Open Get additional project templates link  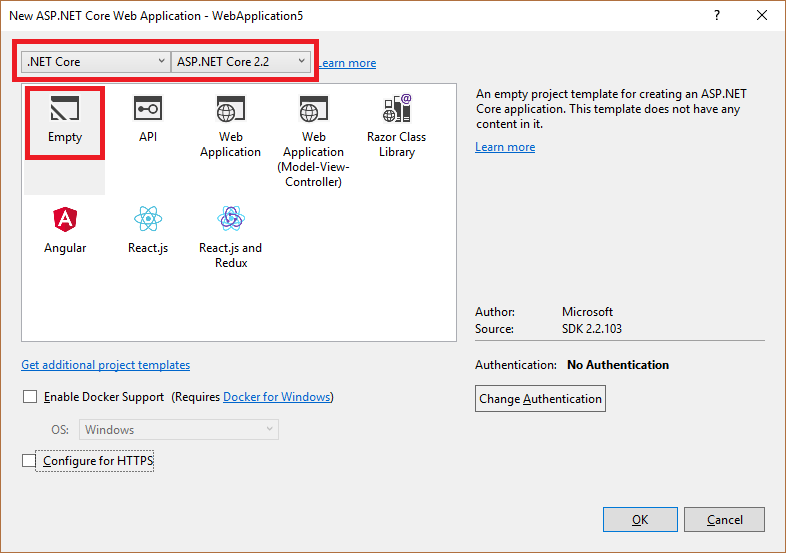pyautogui.click(x=106, y=364)
